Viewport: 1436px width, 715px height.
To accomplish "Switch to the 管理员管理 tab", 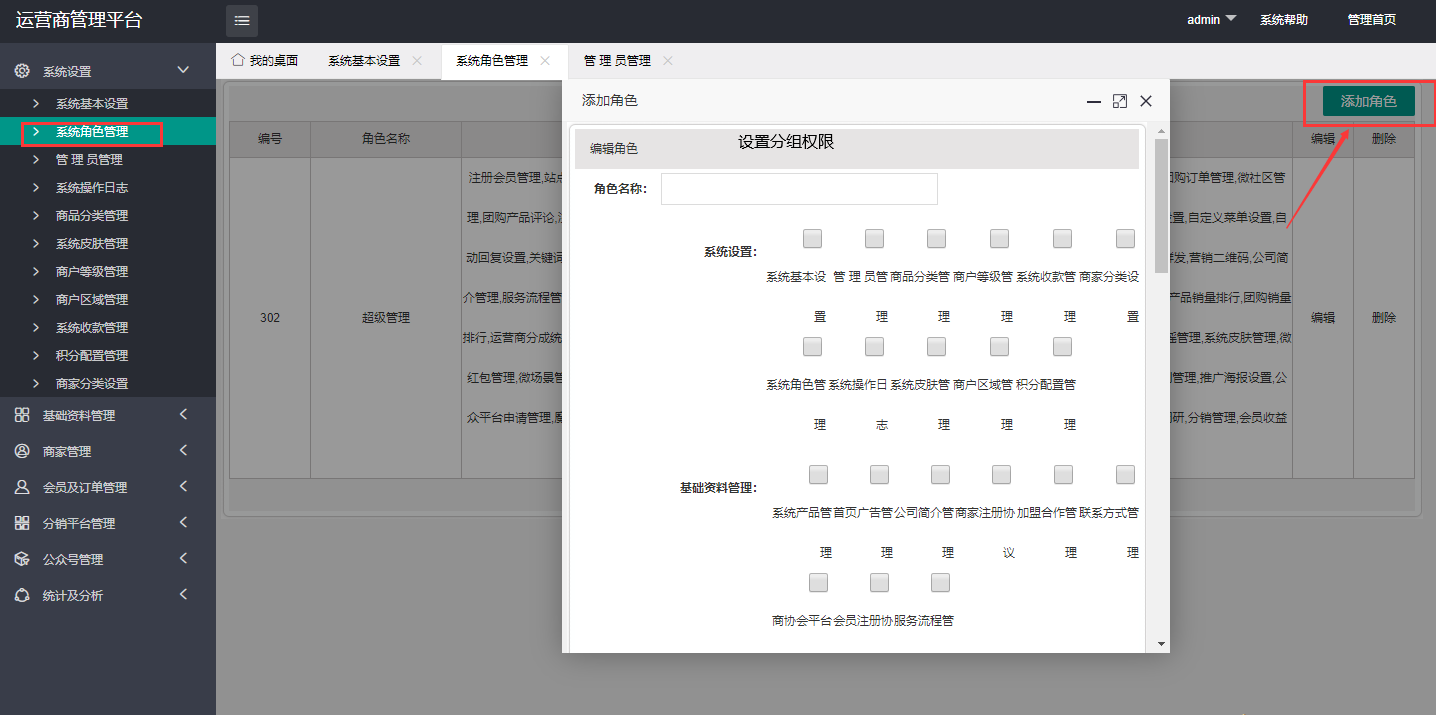I will click(617, 61).
